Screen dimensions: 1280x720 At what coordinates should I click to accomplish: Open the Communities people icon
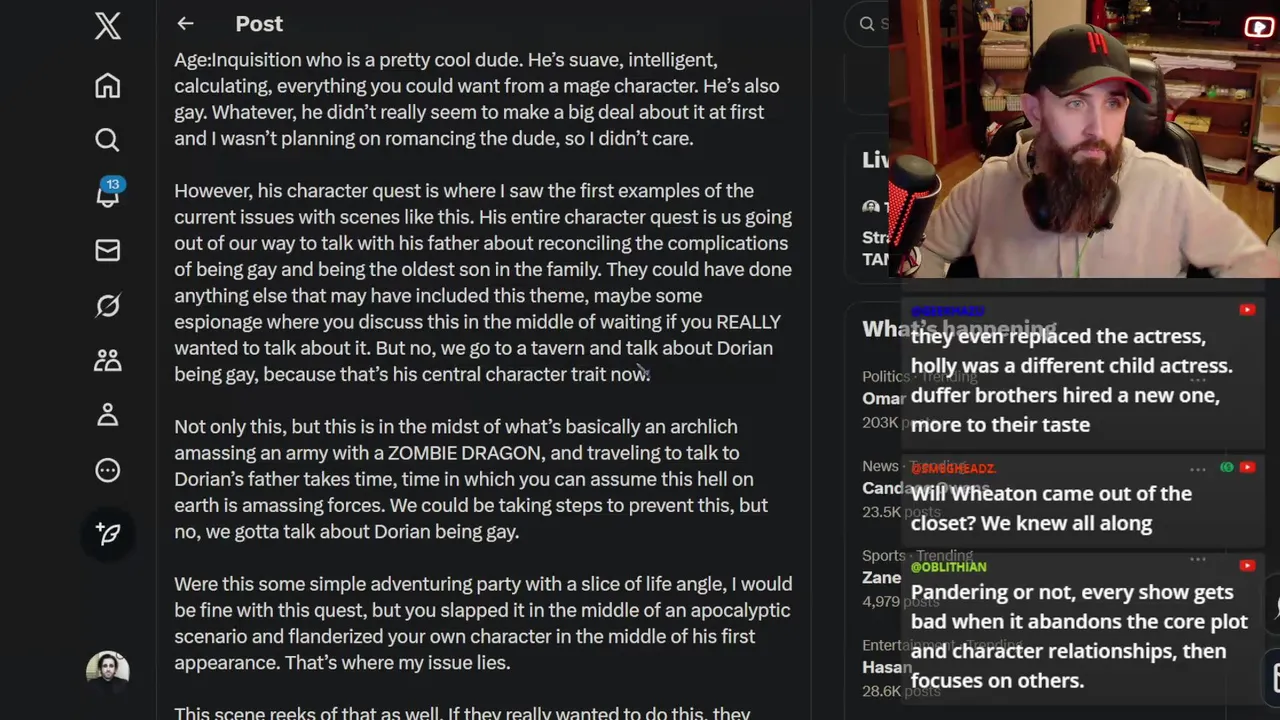107,360
